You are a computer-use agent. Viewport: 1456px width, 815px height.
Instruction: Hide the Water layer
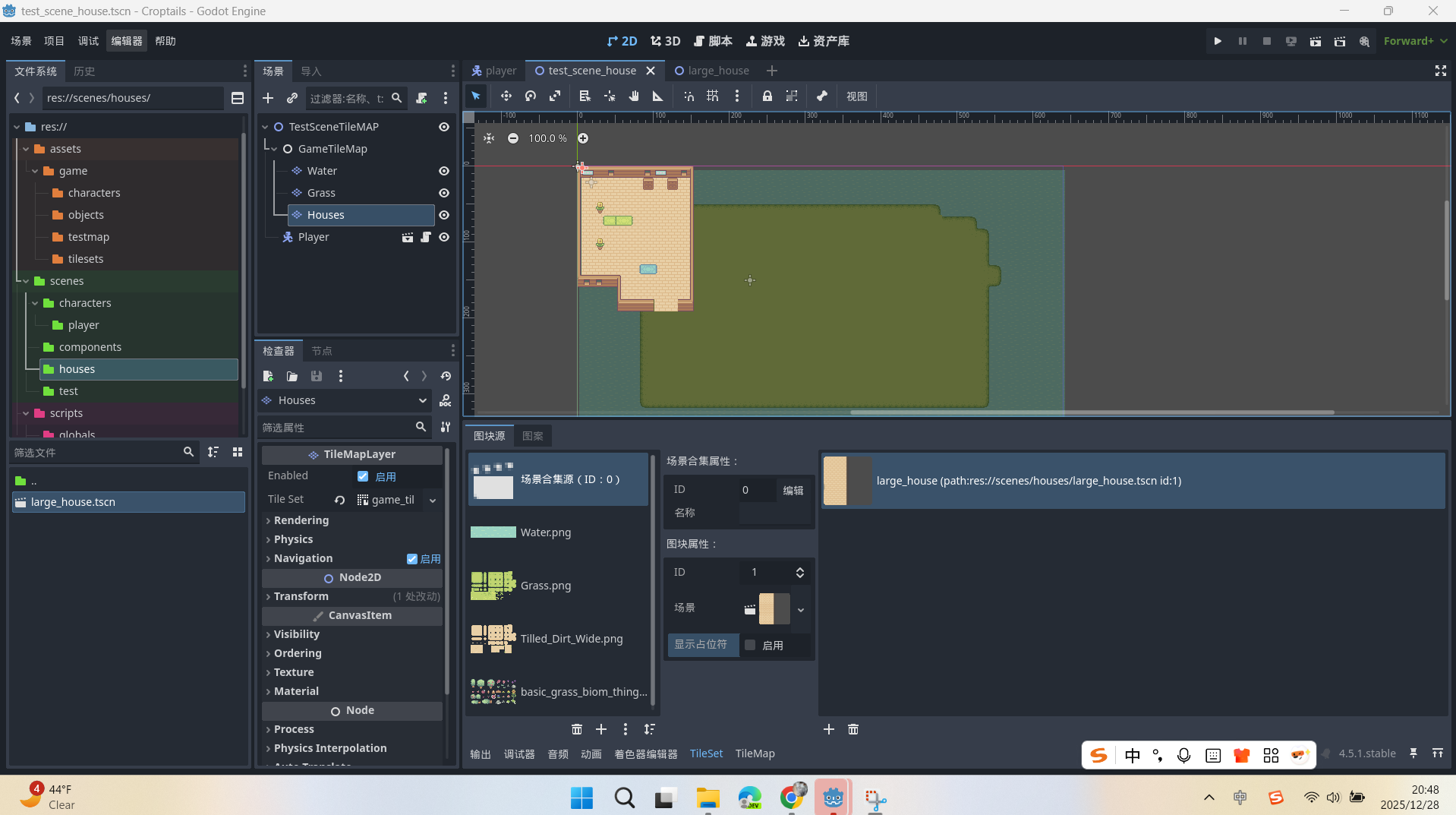click(444, 171)
